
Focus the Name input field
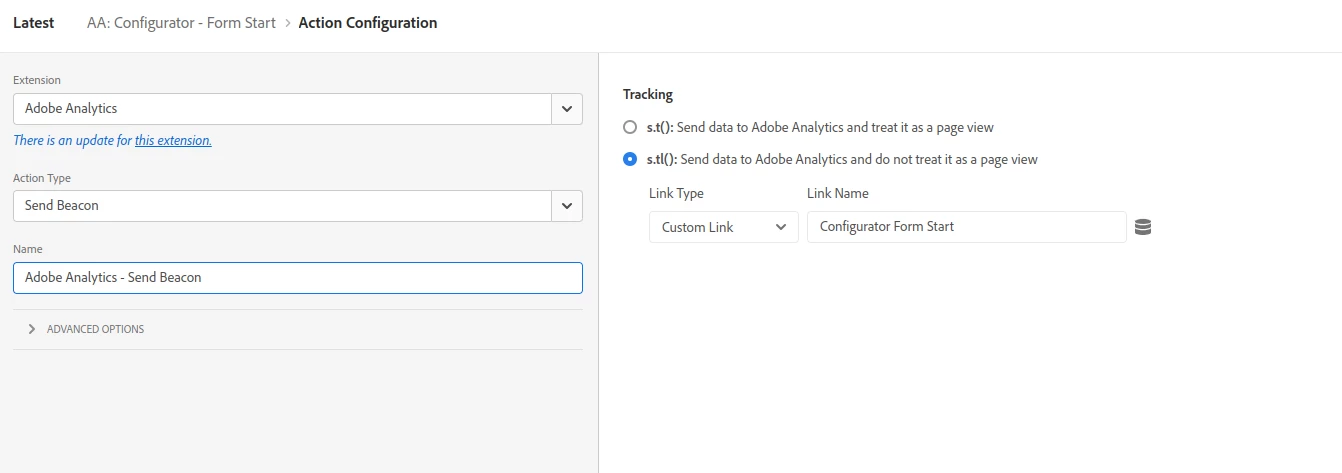click(x=297, y=278)
